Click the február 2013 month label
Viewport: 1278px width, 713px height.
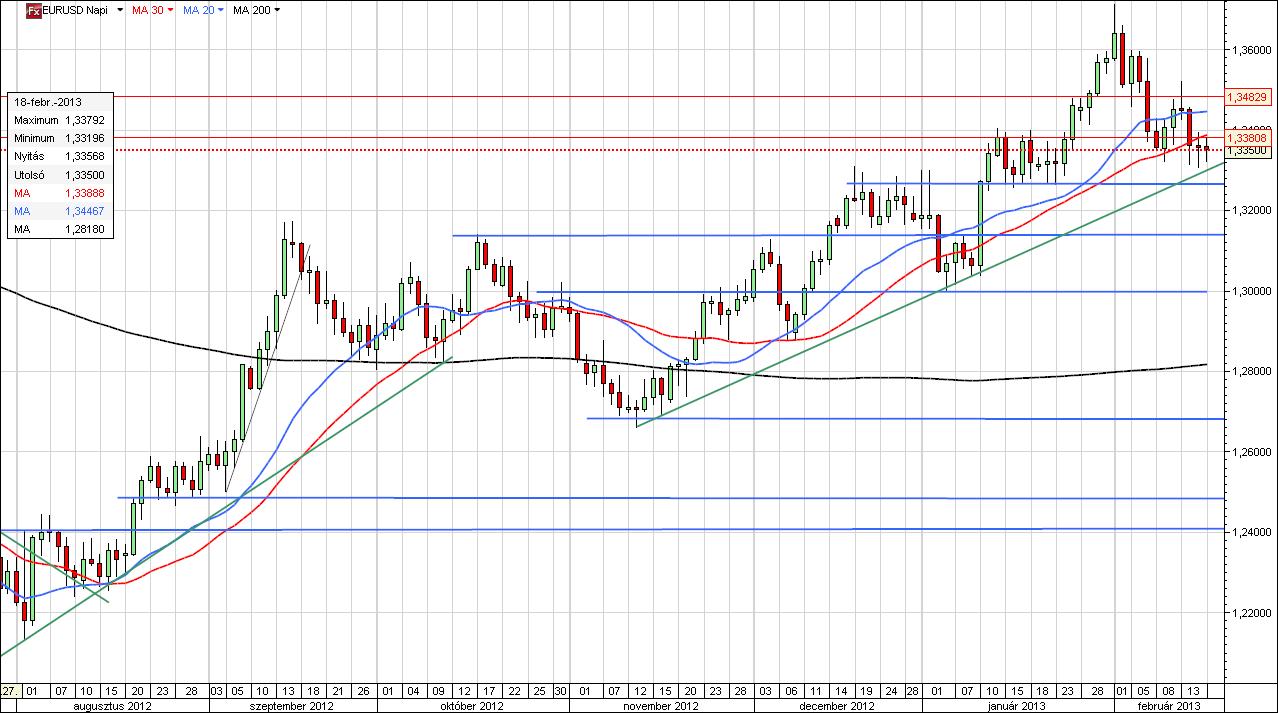(1170, 704)
